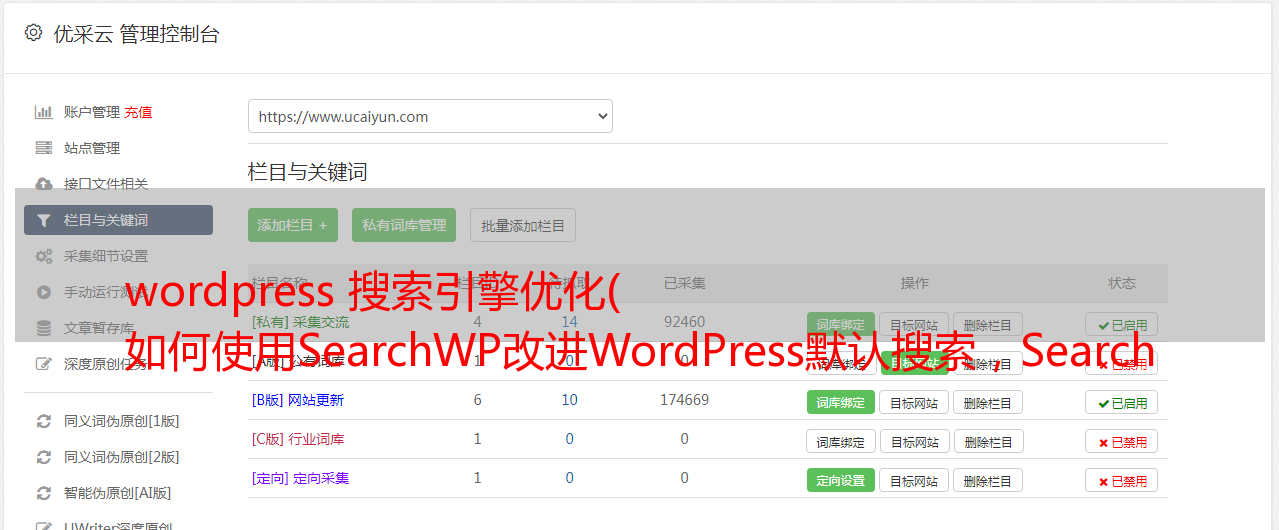Click the red 充值 link
1279x530 pixels.
coord(139,112)
